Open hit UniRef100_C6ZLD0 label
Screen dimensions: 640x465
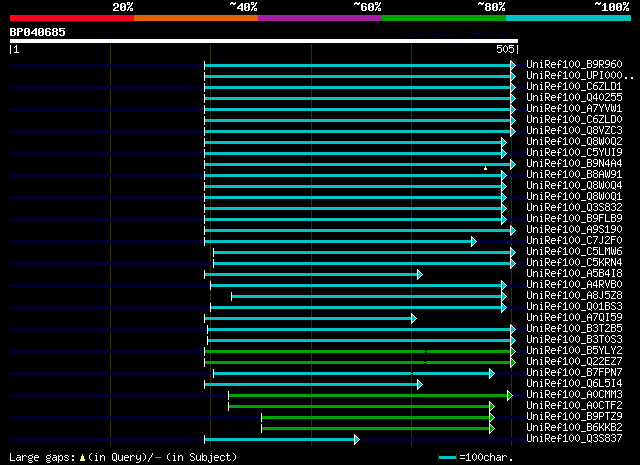(x=574, y=119)
